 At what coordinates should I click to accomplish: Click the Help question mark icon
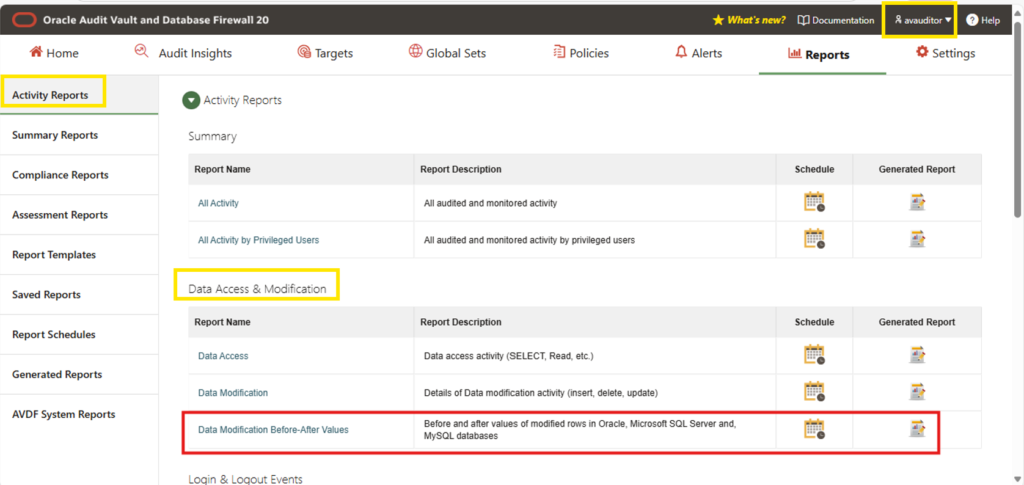point(972,20)
